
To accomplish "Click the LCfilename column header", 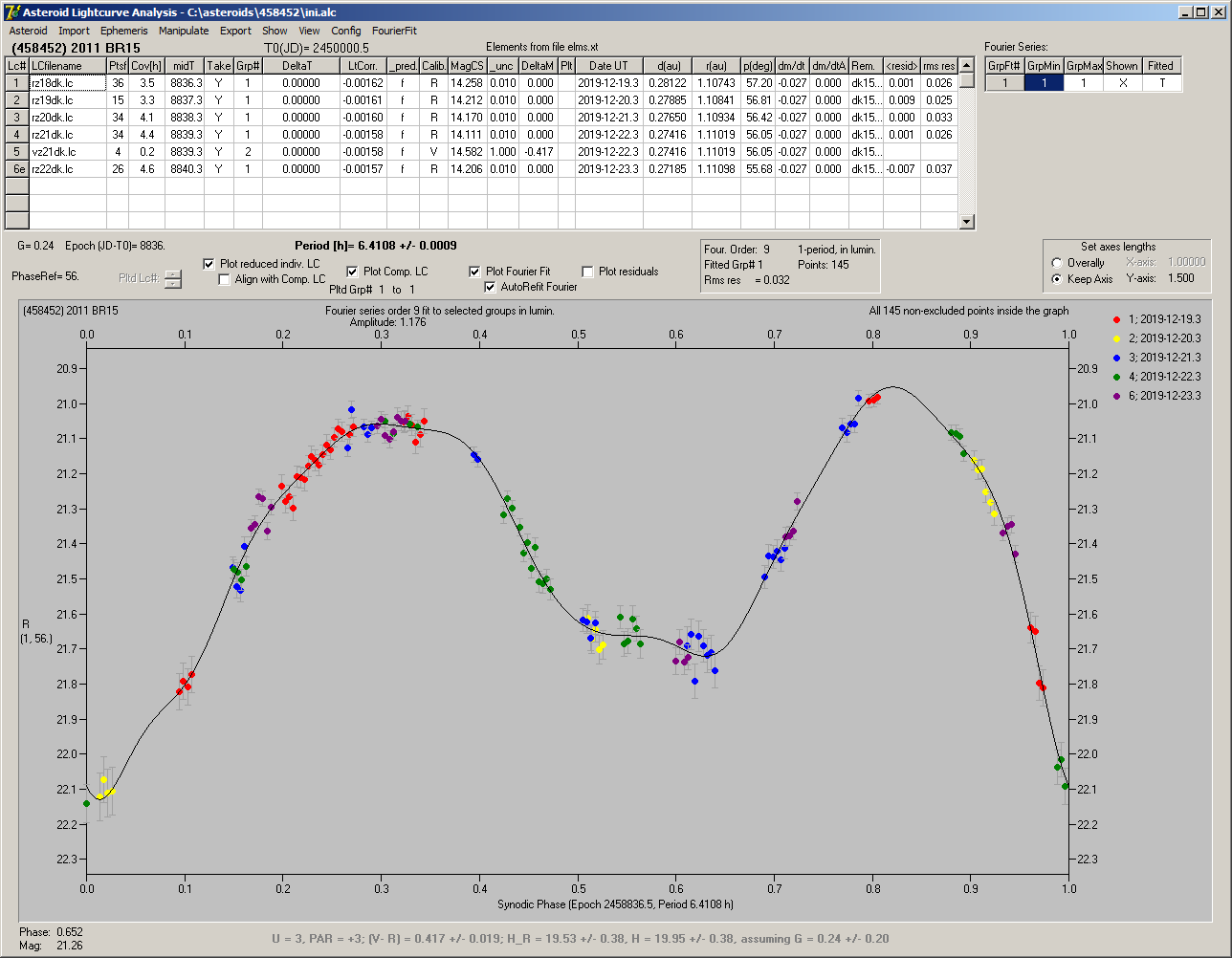I will tap(67, 66).
